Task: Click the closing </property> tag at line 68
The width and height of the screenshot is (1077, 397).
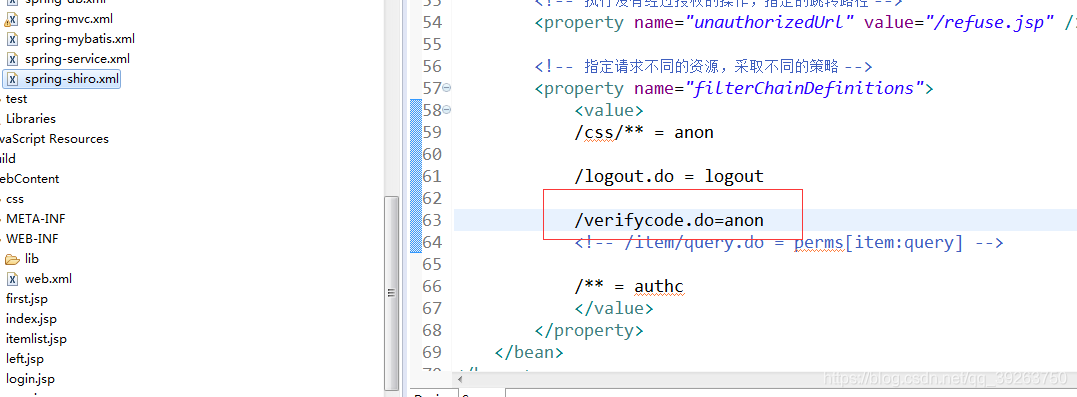Action: point(589,330)
